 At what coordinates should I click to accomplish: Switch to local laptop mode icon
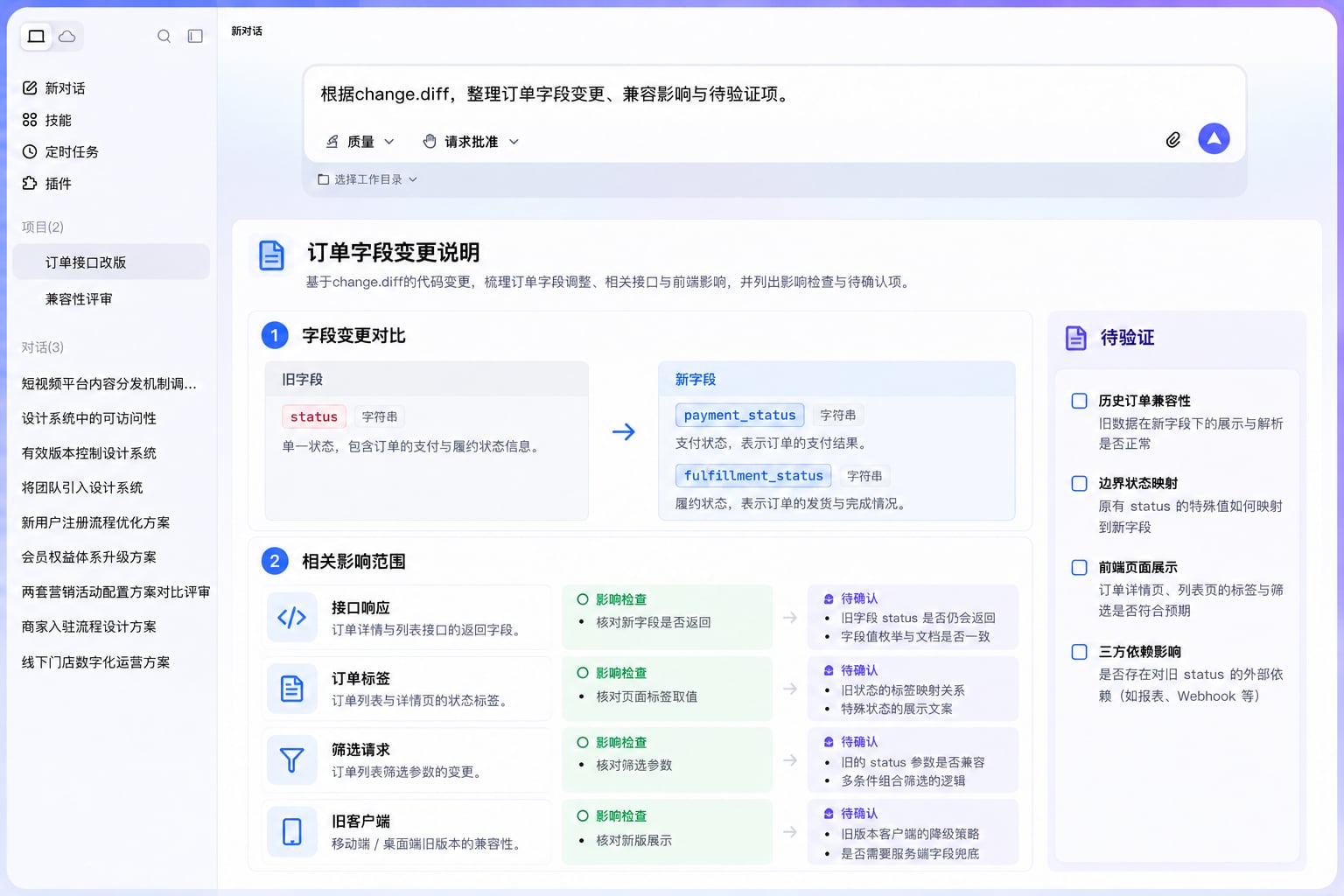[x=36, y=36]
